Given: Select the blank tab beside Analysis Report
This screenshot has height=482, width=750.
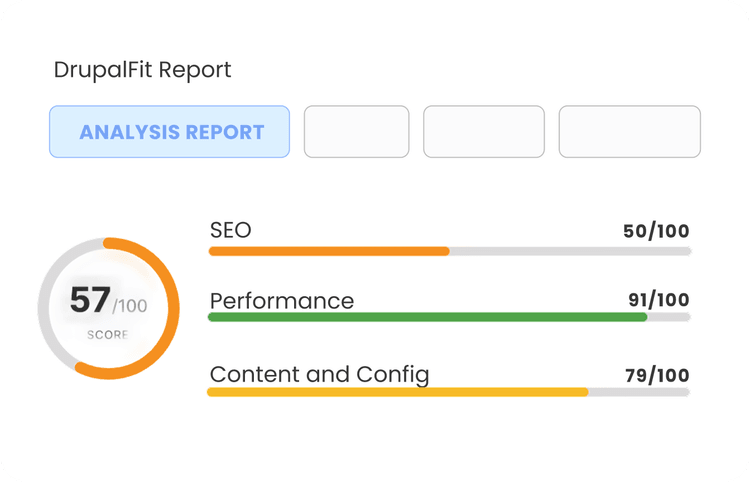Looking at the screenshot, I should 356,131.
